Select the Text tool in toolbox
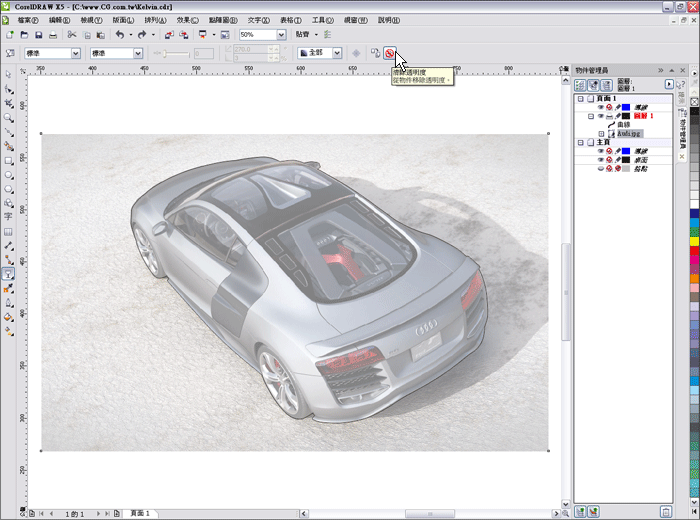This screenshot has height=520, width=700. [x=9, y=216]
